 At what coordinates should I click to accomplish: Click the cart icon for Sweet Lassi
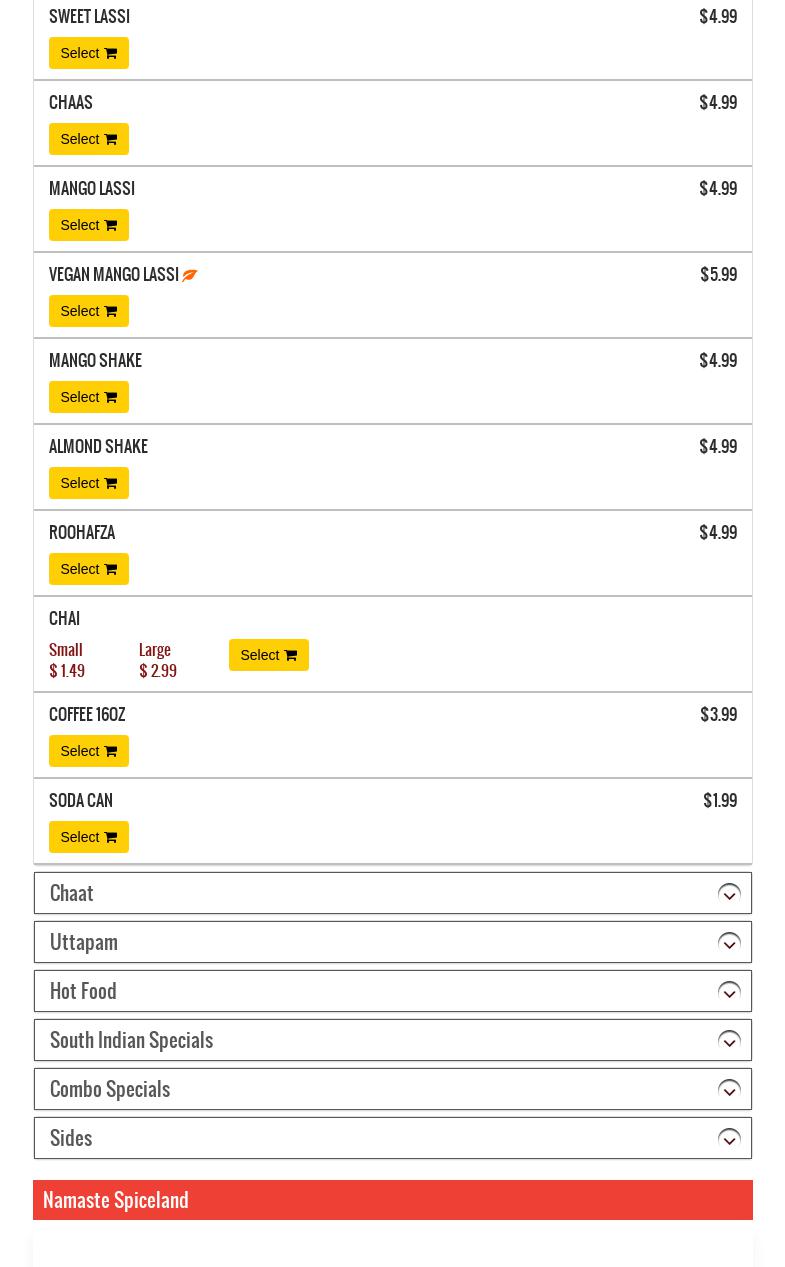[110, 53]
